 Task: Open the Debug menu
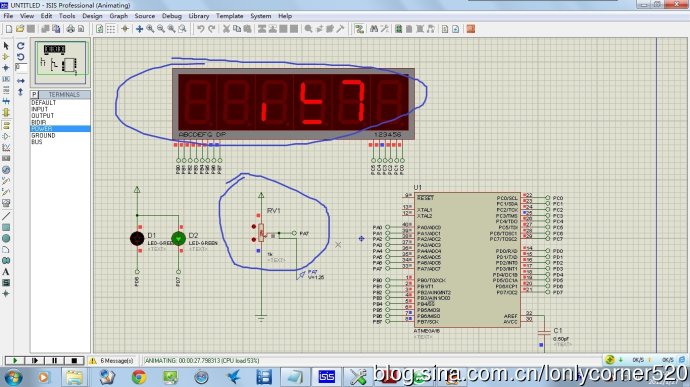(172, 16)
